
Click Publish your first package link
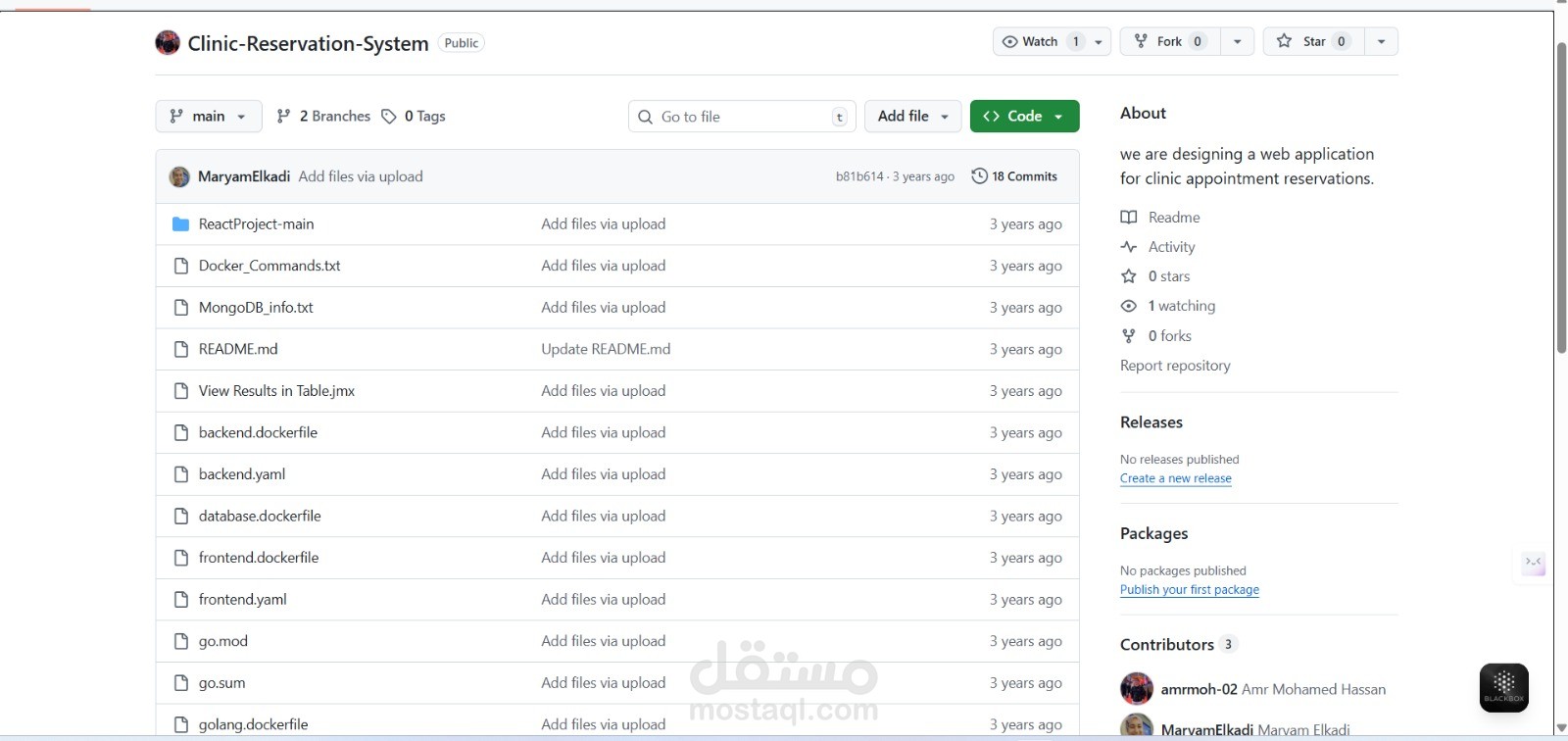click(1190, 589)
